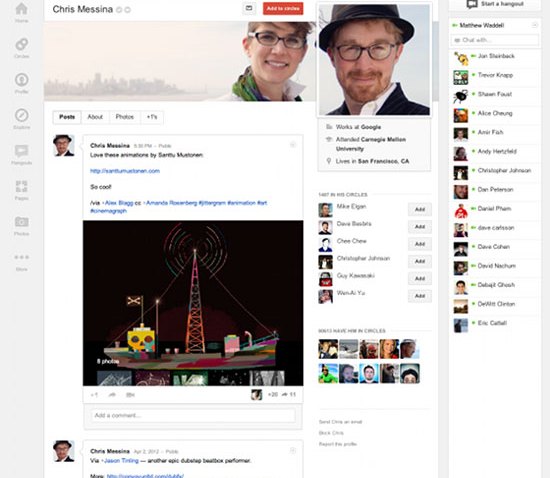
Task: Add Dave Besbris to circles
Action: (x=420, y=227)
